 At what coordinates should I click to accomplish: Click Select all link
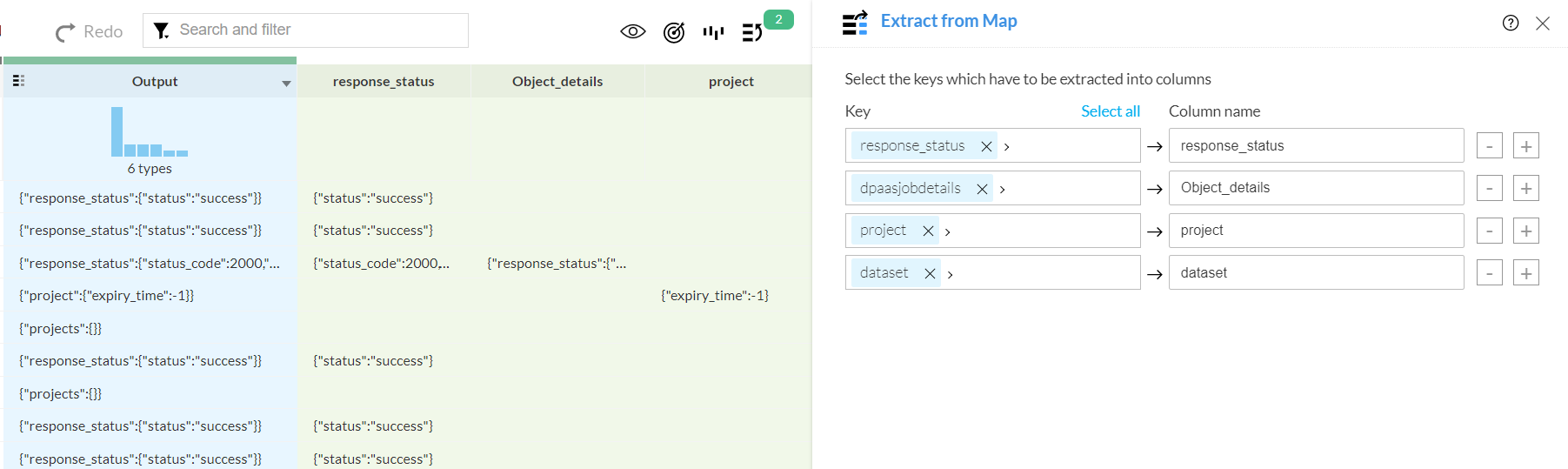(x=1110, y=111)
